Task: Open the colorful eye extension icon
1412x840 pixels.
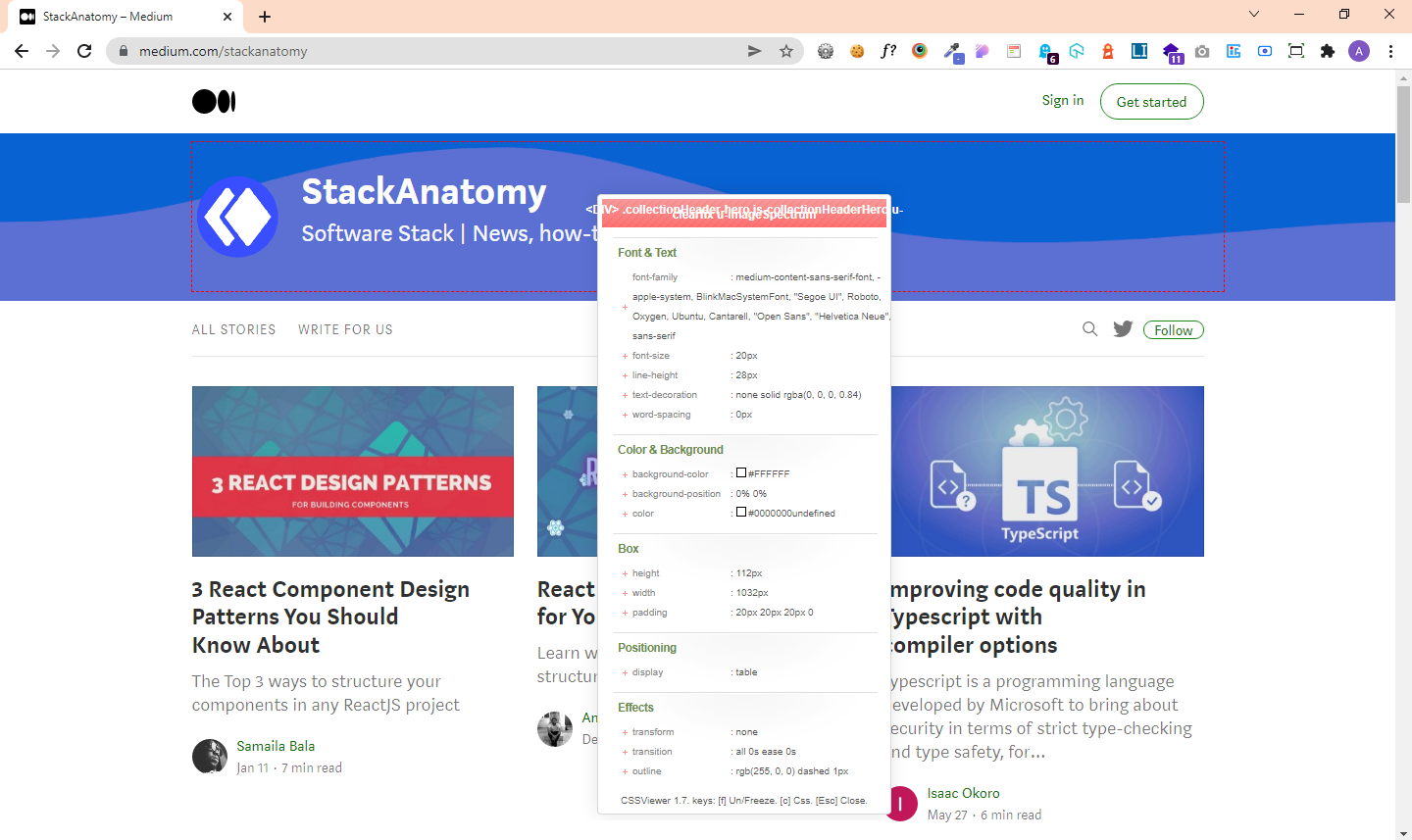Action: coord(920,51)
